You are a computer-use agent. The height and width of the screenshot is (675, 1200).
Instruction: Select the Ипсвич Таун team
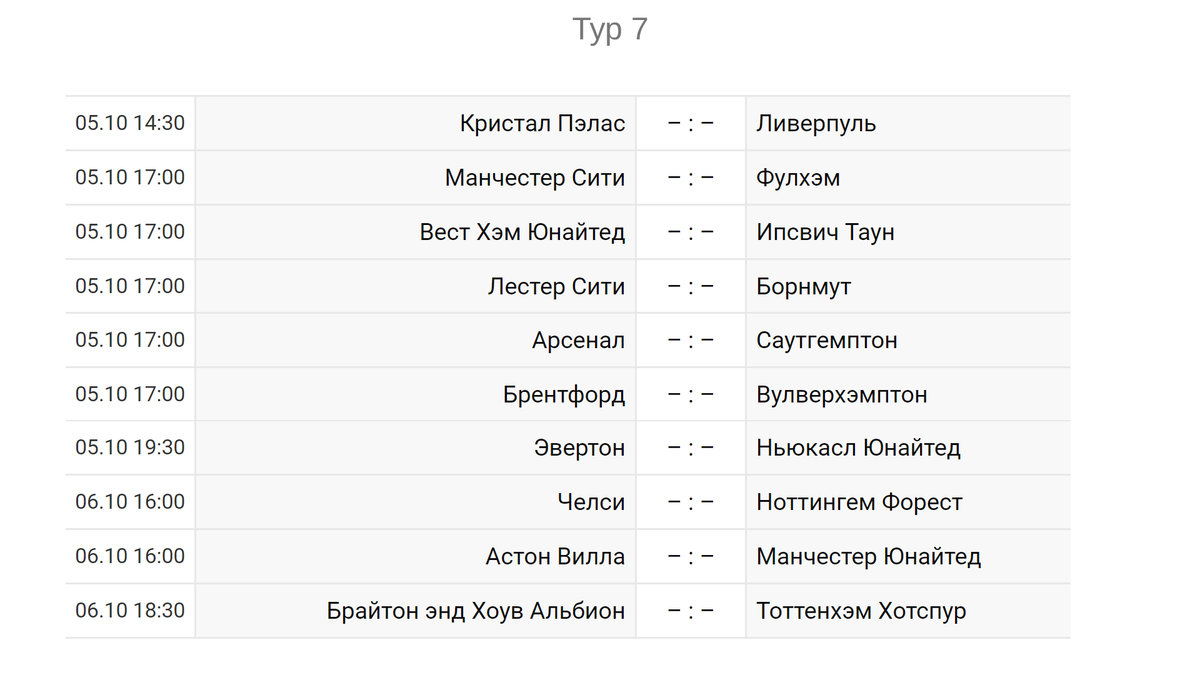tap(825, 232)
